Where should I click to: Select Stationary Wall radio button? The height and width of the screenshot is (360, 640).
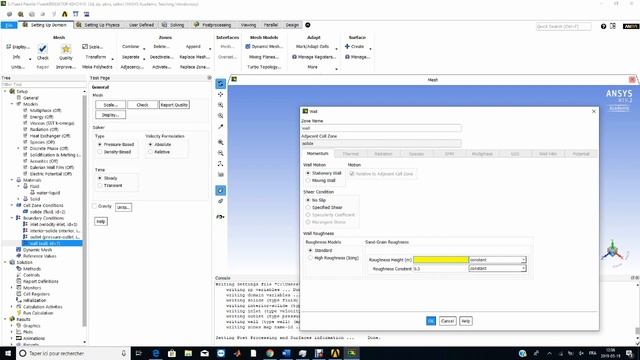[308, 173]
